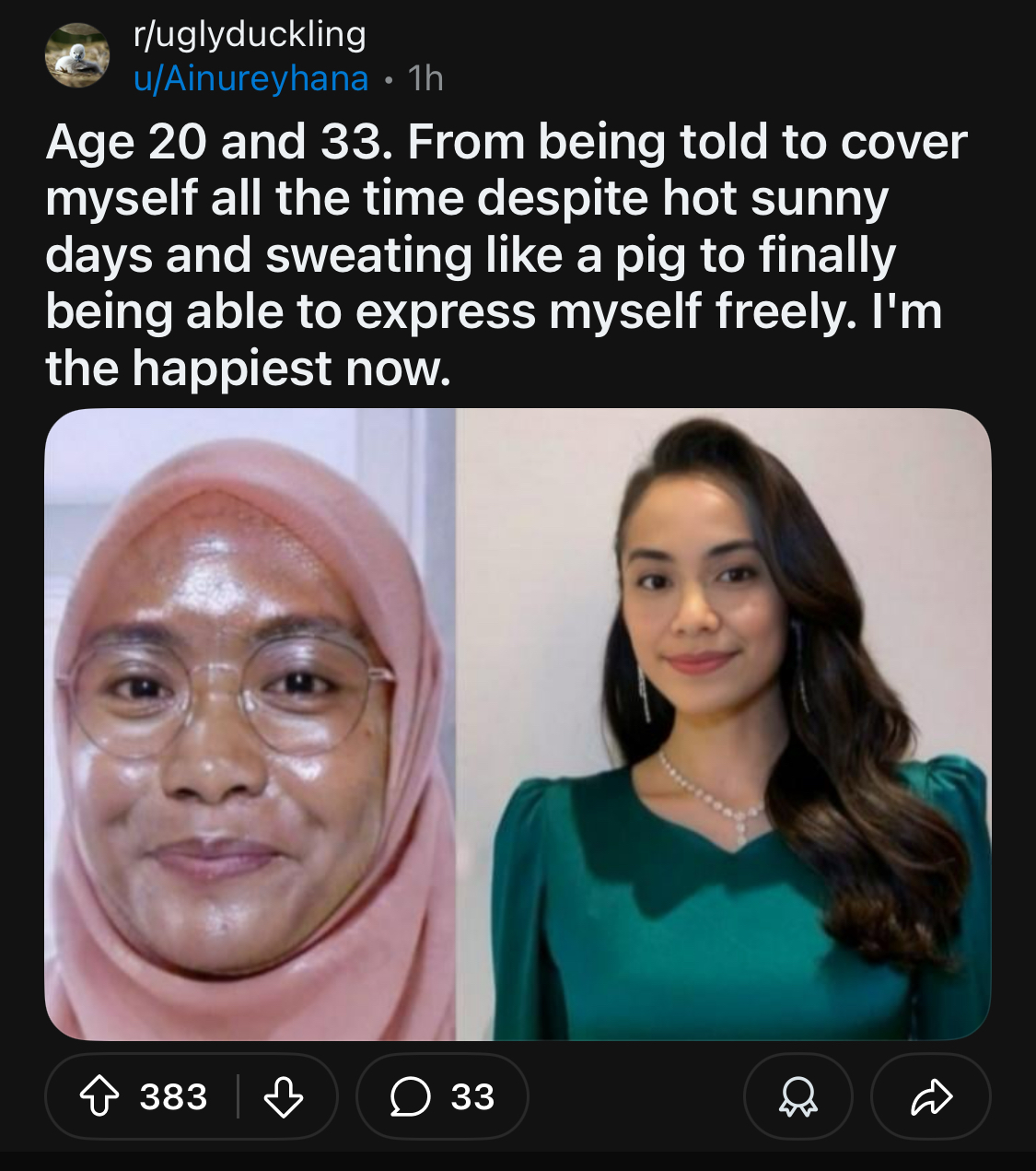The image size is (1036, 1171).
Task: Tap the 33 comments count
Action: point(472,1096)
